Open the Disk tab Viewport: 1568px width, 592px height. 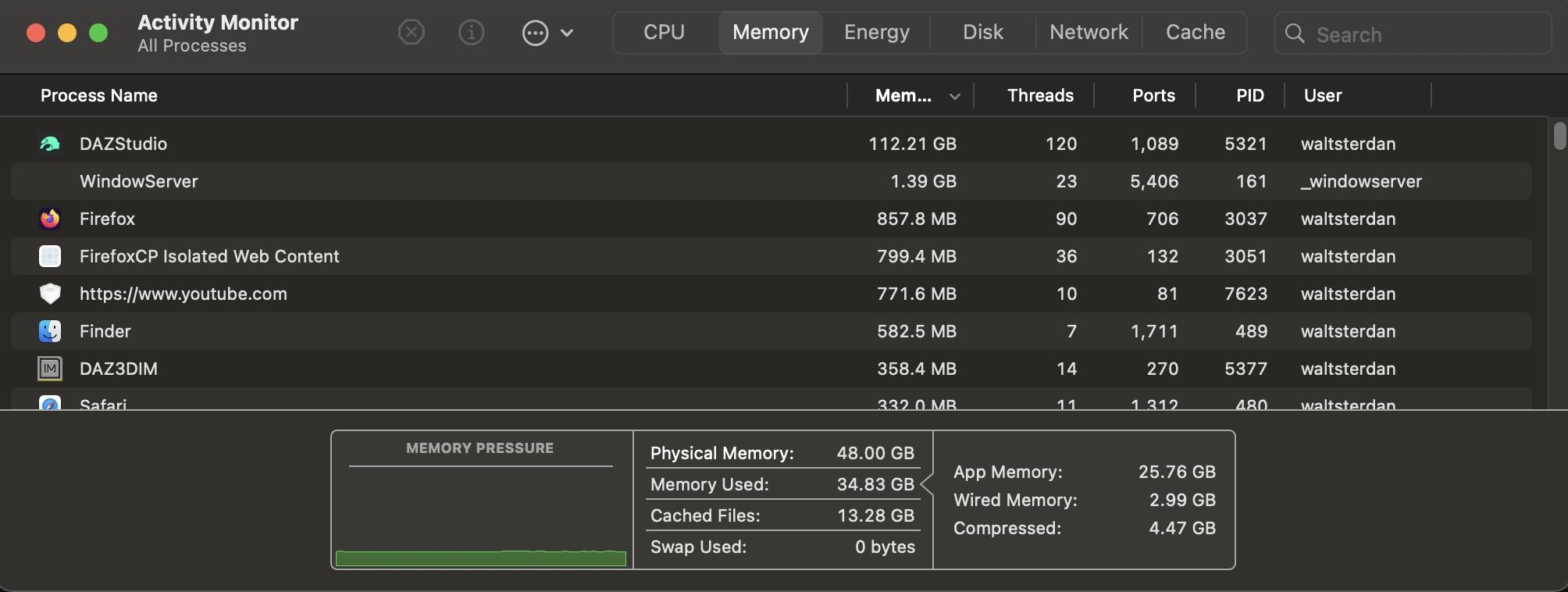pyautogui.click(x=982, y=33)
